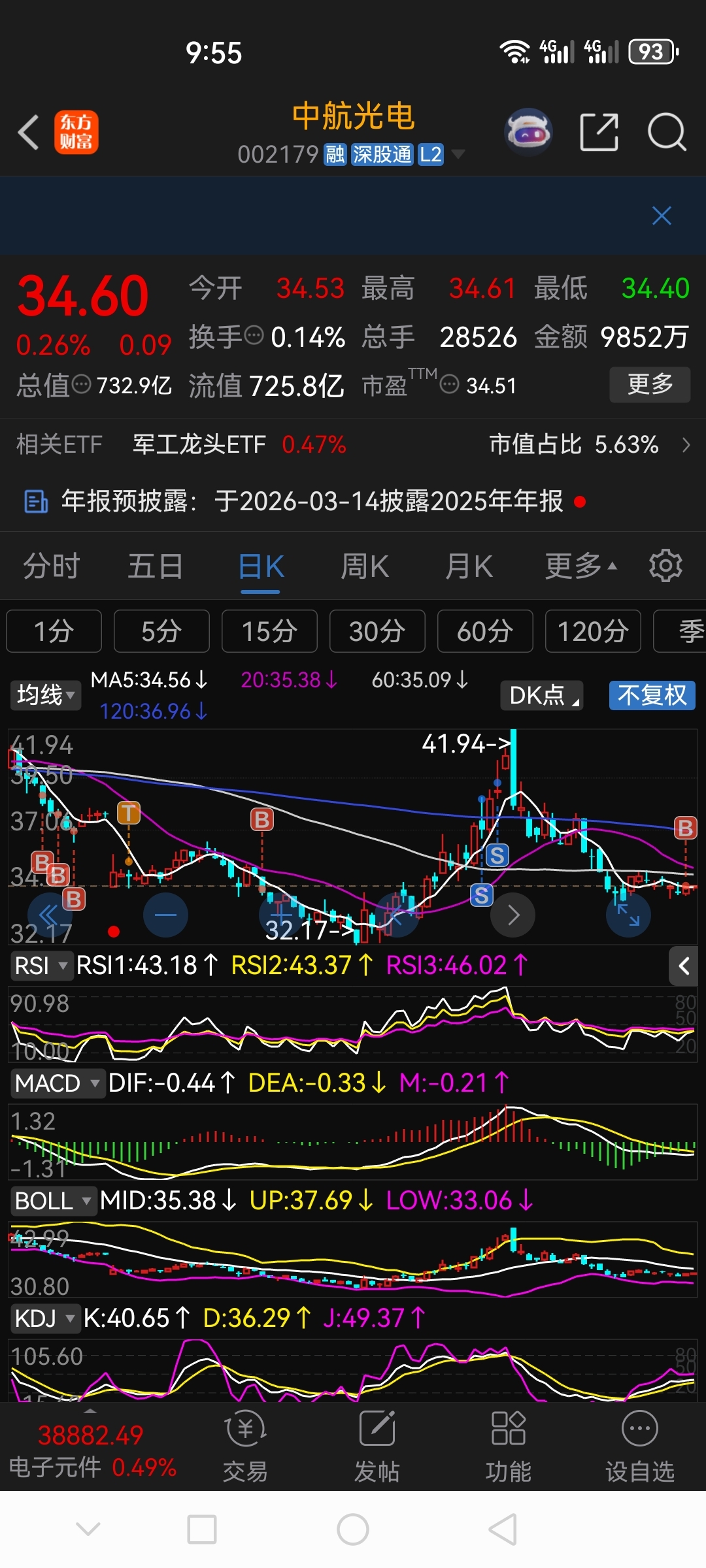Tap the 东方财富 logo icon
The image size is (706, 1568).
coord(76,132)
